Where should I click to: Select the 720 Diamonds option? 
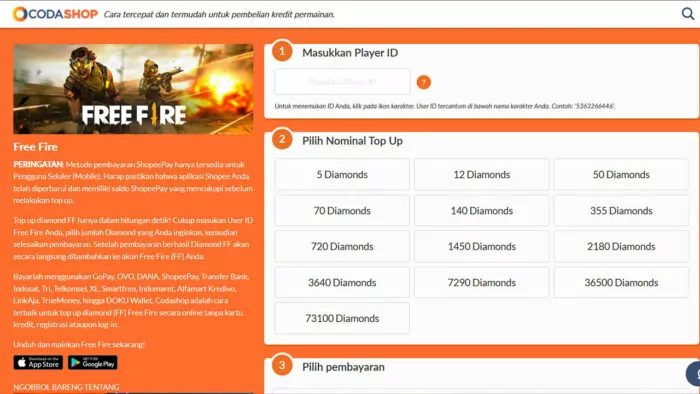[342, 246]
